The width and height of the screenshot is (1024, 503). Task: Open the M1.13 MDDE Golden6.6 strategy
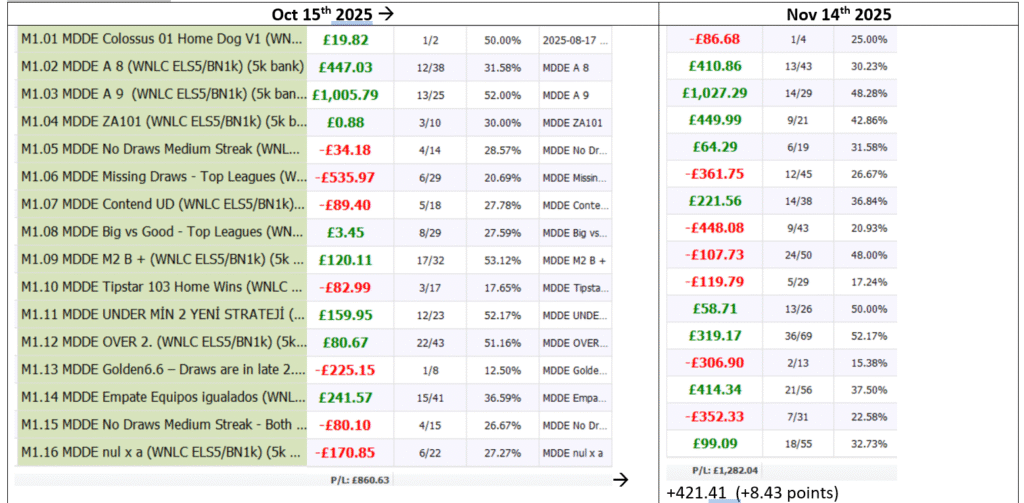click(x=160, y=369)
